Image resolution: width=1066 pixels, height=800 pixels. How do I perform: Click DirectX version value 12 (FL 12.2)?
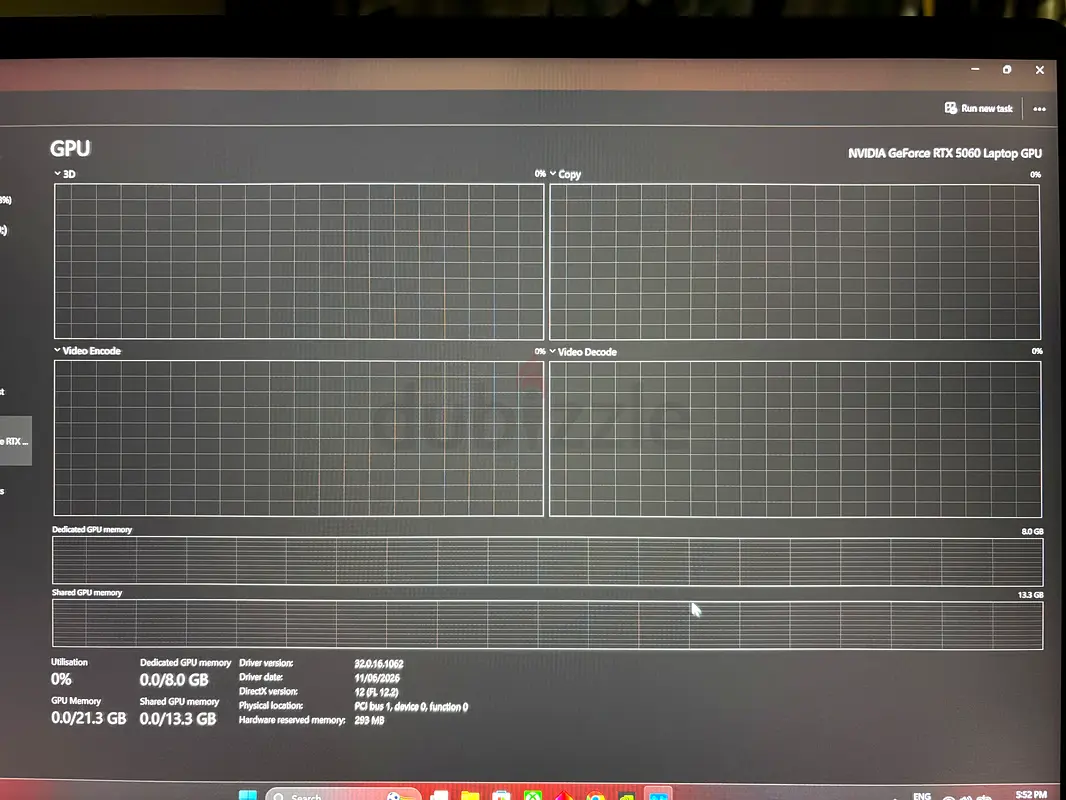(376, 692)
